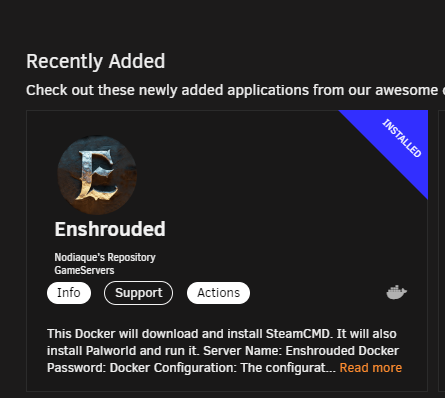Open the Actions menu button
The image size is (445, 398).
(x=218, y=293)
